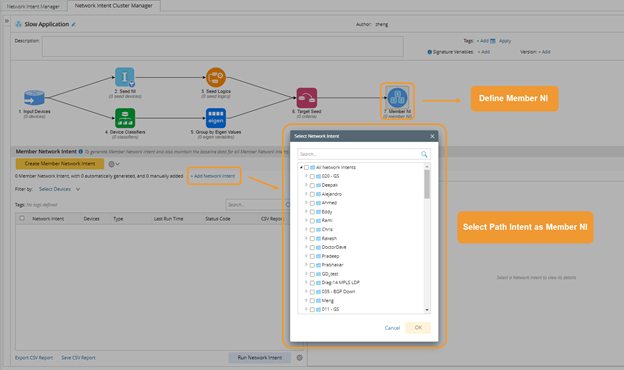Collapse the All Network Intents tree root
624x370 pixels.
(x=301, y=167)
